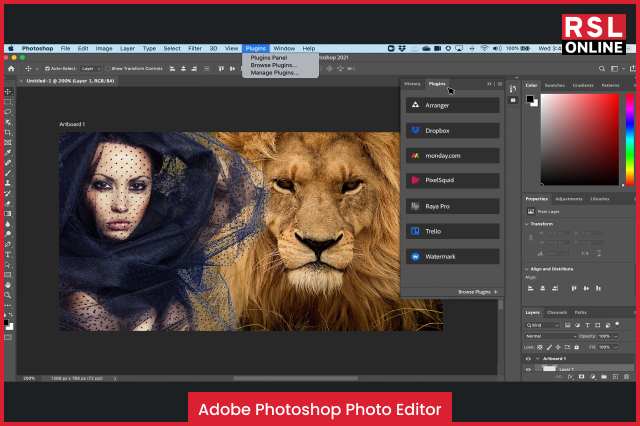The width and height of the screenshot is (640, 426).
Task: Click the foreground color swatch in Color panel
Action: point(530,99)
